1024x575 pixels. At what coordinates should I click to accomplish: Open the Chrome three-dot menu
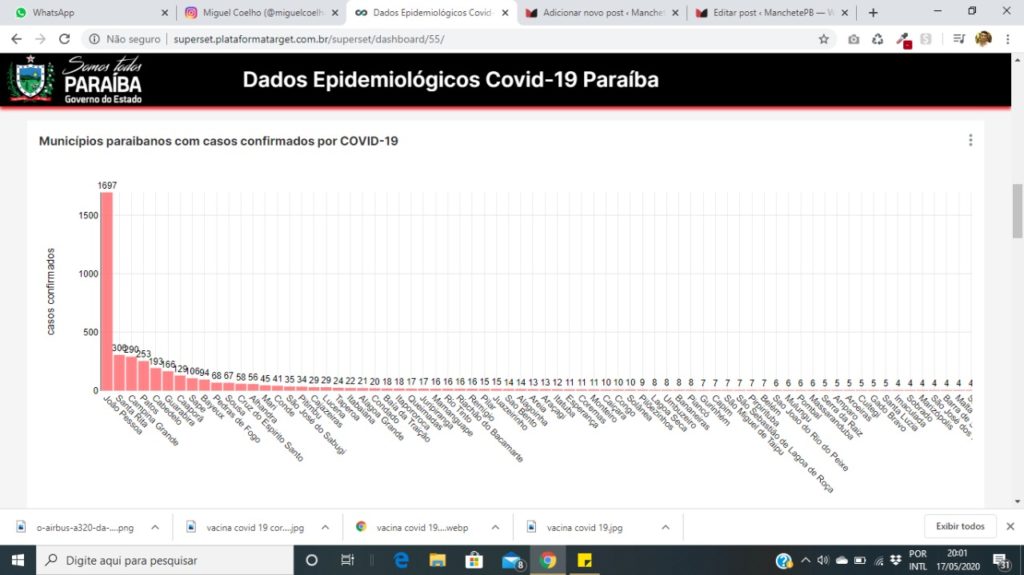1008,39
